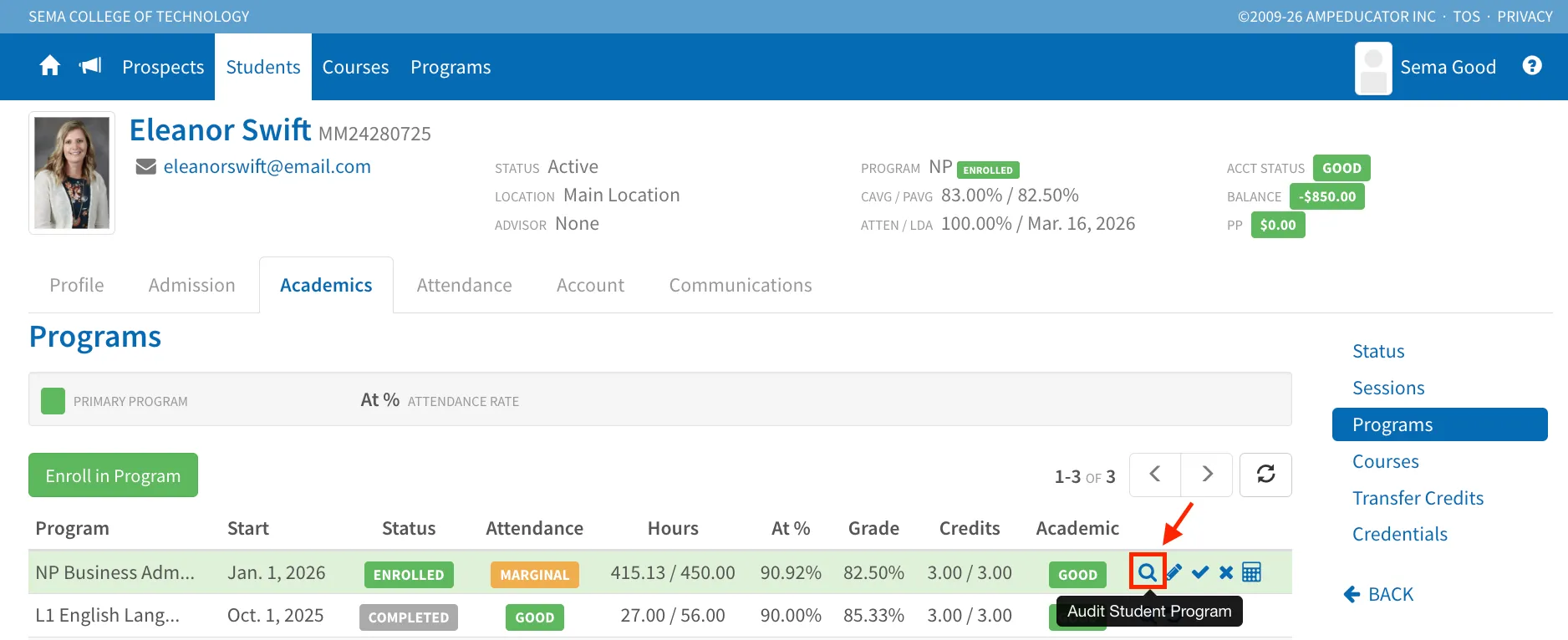This screenshot has width=1568, height=640.
Task: Refresh the programs list
Action: coord(1265,475)
